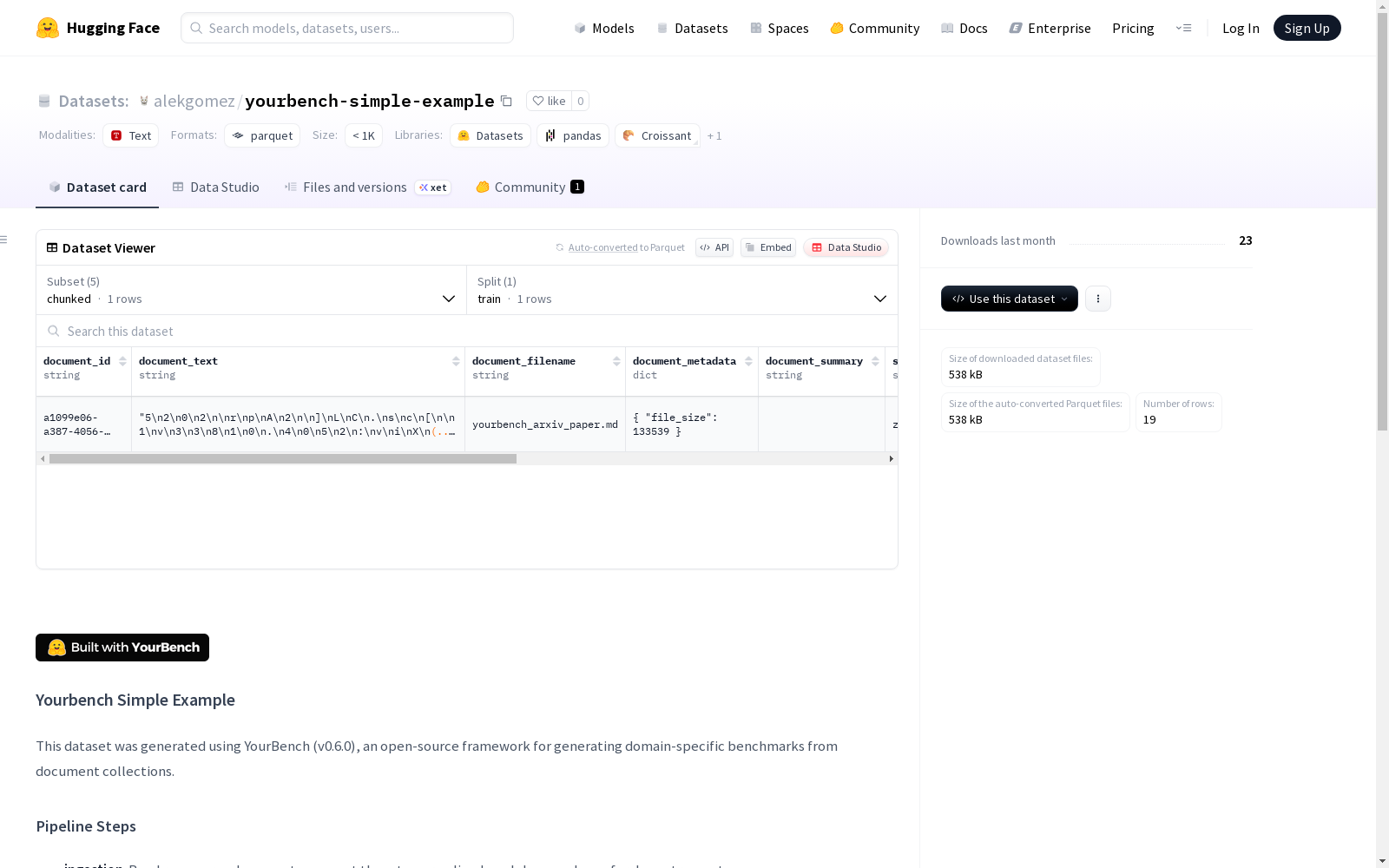Sort the document_text column

[456, 361]
